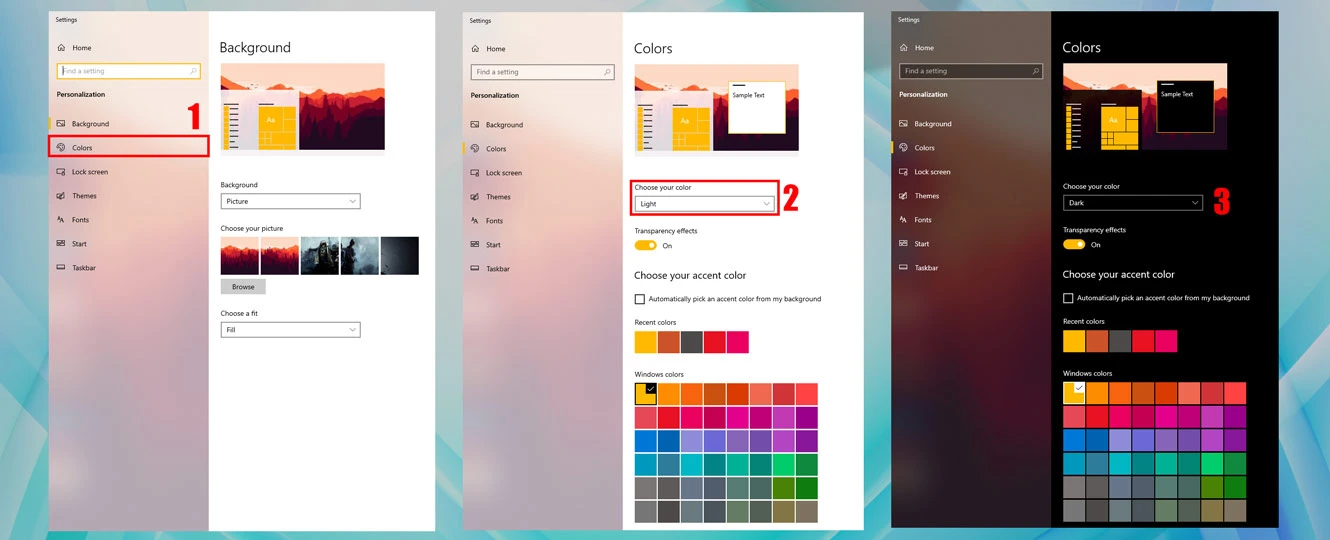Image resolution: width=1330 pixels, height=540 pixels.
Task: Click the magnifier icon in the dark window's search box
Action: coord(1035,71)
